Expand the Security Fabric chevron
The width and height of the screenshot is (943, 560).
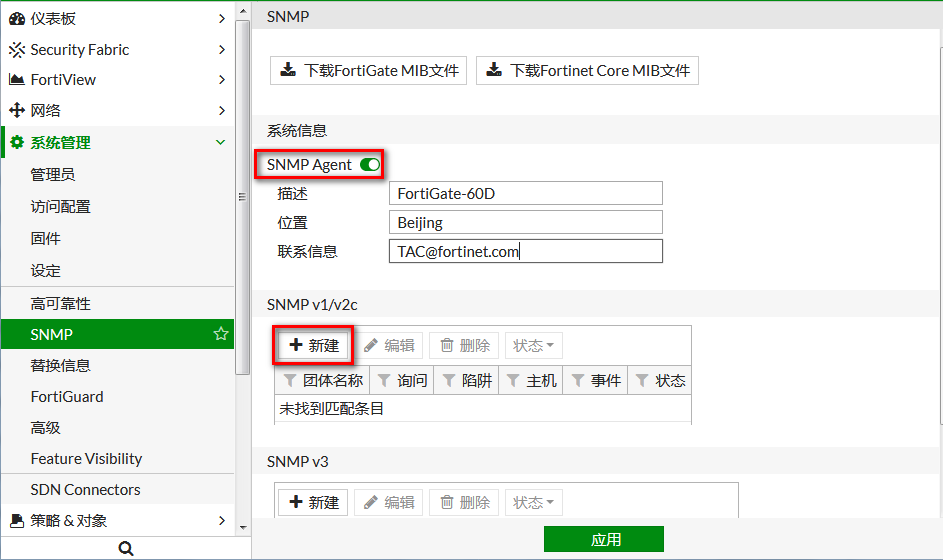221,49
